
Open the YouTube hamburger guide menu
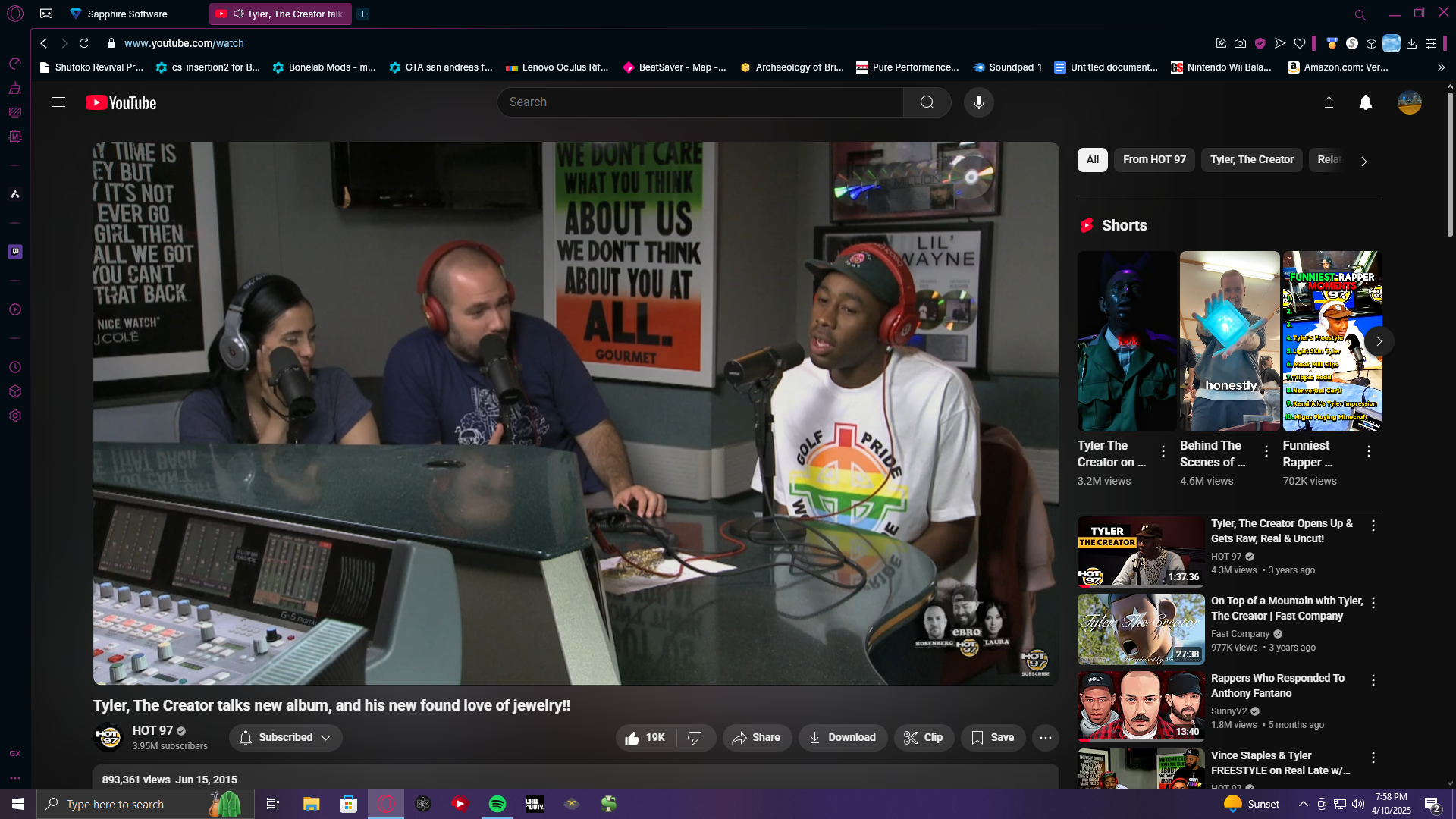58,102
